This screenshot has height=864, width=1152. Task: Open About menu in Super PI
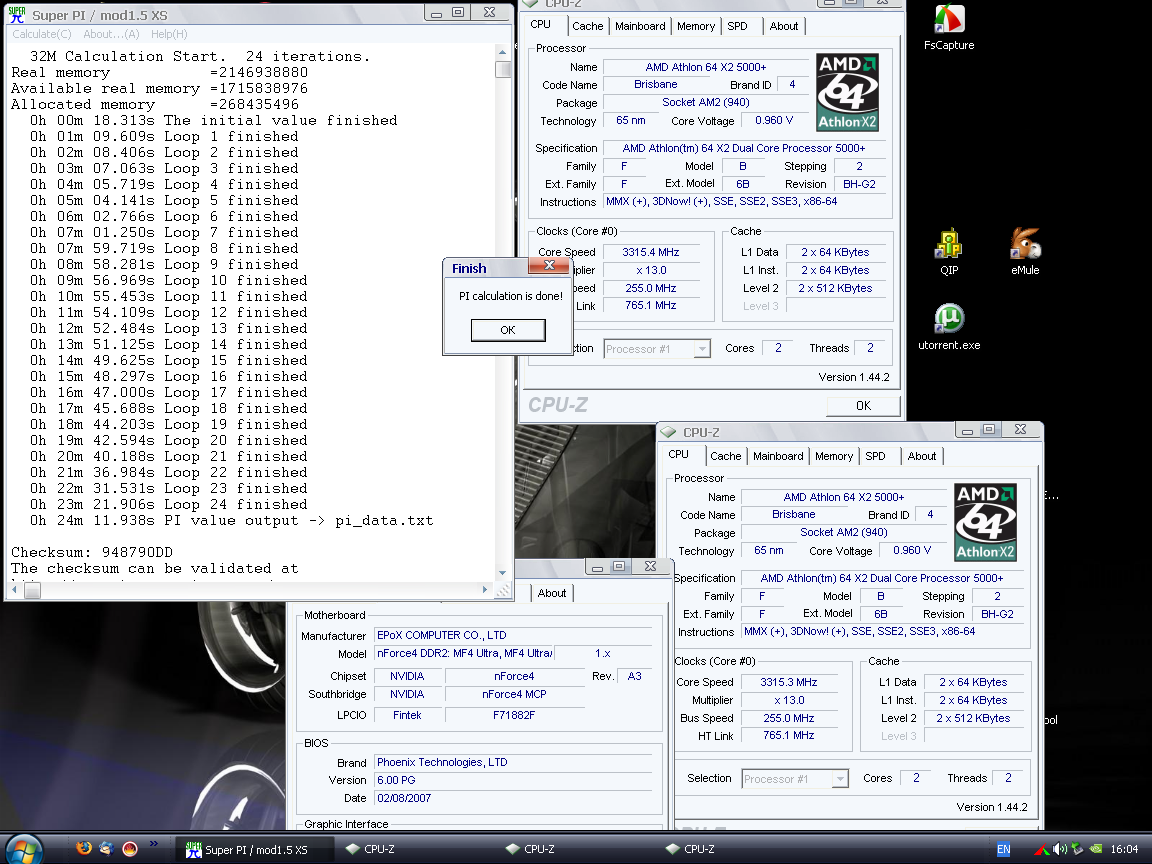(111, 34)
